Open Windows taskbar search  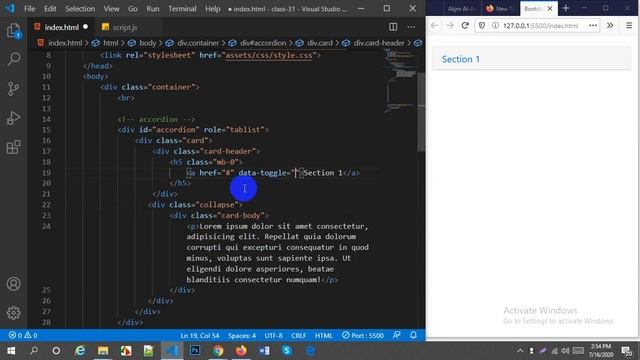click(x=34, y=351)
